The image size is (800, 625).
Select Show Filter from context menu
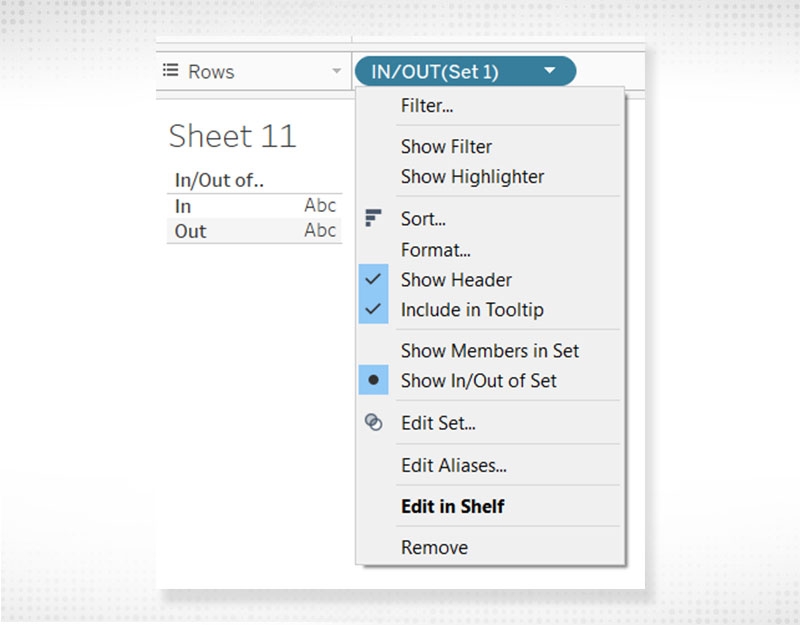[x=446, y=146]
